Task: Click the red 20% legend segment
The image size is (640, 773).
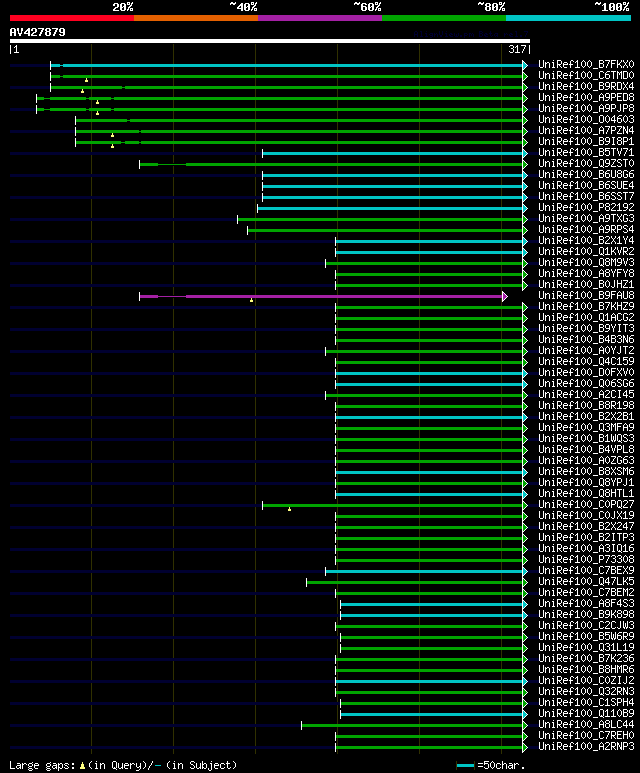Action: pos(71,18)
